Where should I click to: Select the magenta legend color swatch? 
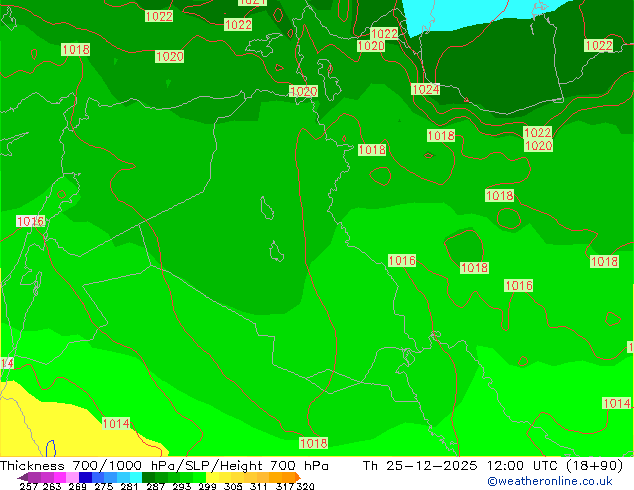(59, 477)
